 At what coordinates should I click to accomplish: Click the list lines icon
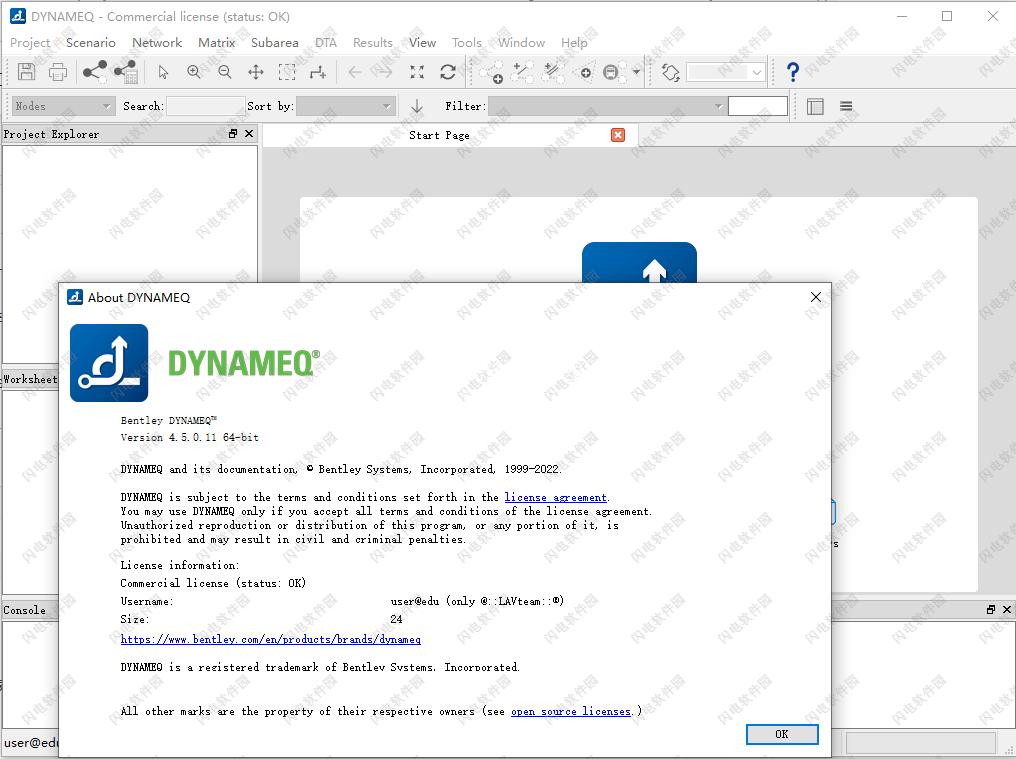tap(846, 106)
